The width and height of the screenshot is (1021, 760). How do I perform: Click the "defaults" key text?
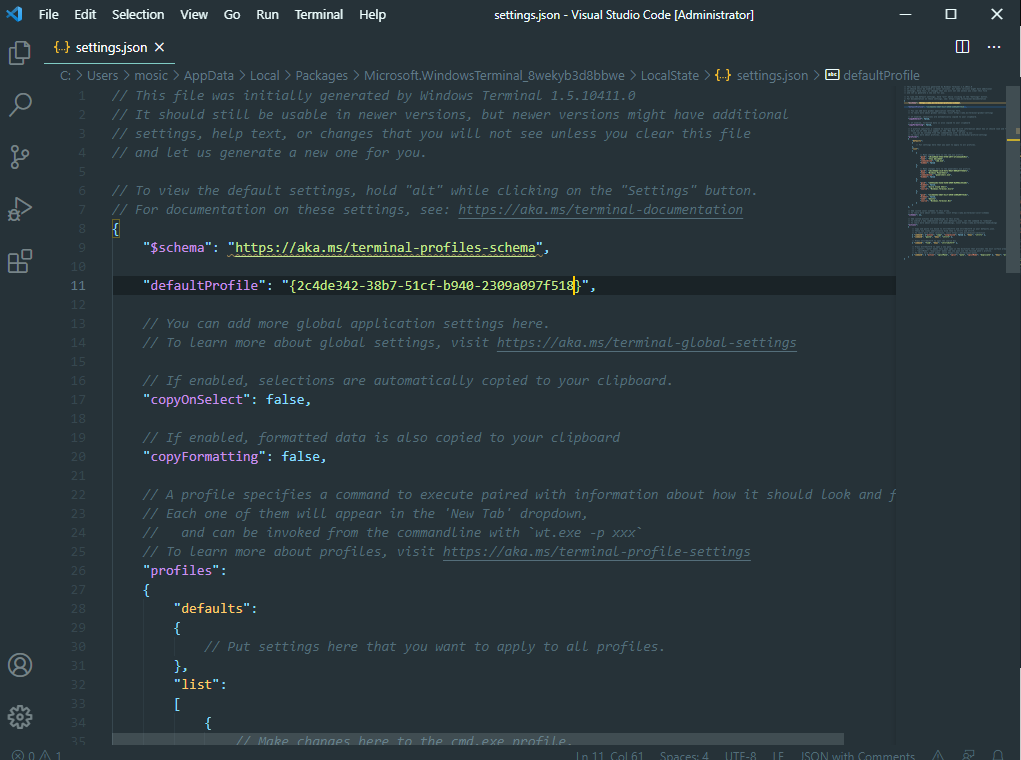(x=212, y=608)
